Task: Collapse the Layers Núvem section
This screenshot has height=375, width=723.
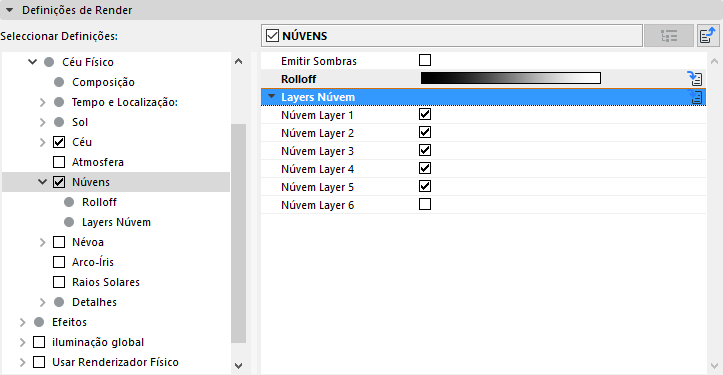Action: 272,96
